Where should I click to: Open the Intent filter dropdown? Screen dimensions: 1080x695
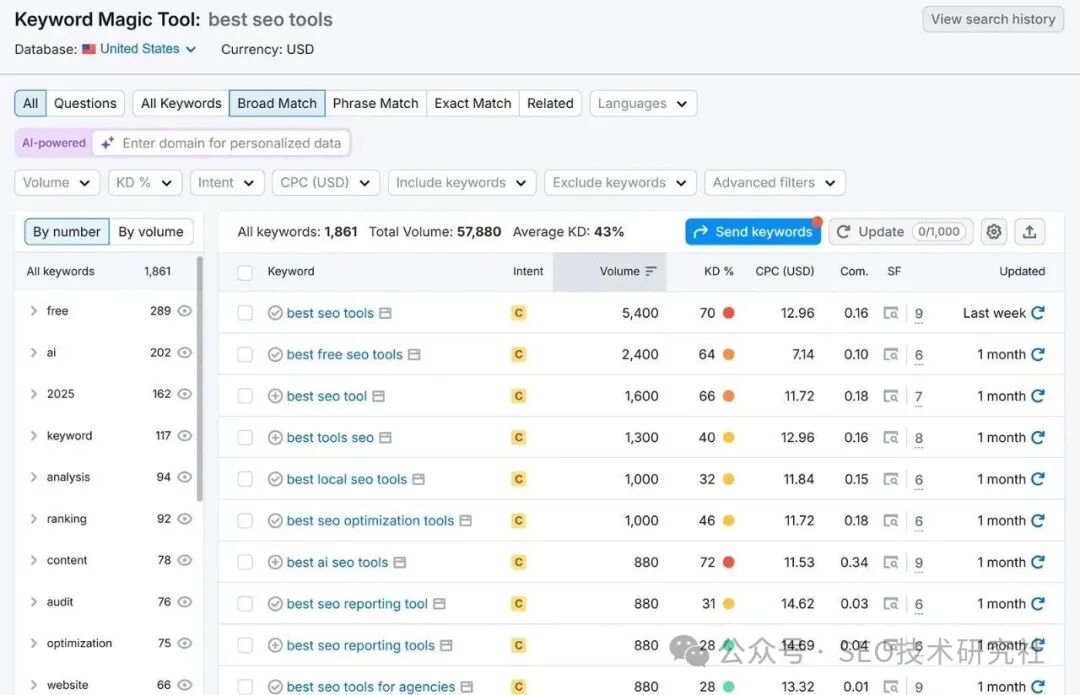227,183
